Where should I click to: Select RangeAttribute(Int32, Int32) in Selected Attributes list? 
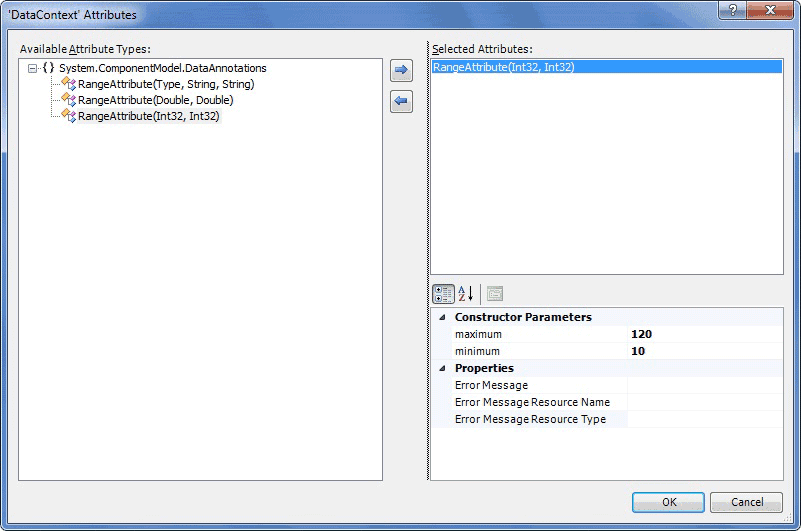pos(607,67)
